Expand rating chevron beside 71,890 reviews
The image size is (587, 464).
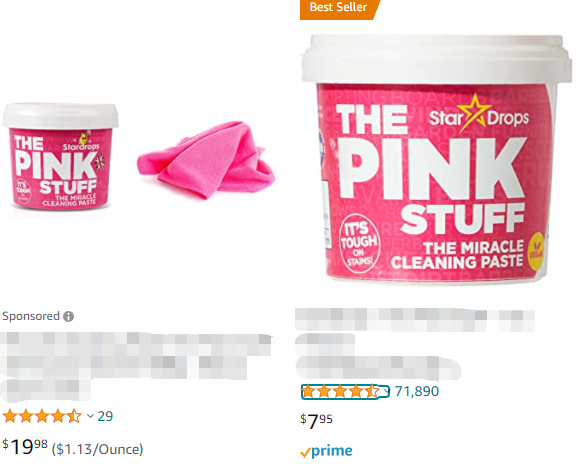coord(387,392)
